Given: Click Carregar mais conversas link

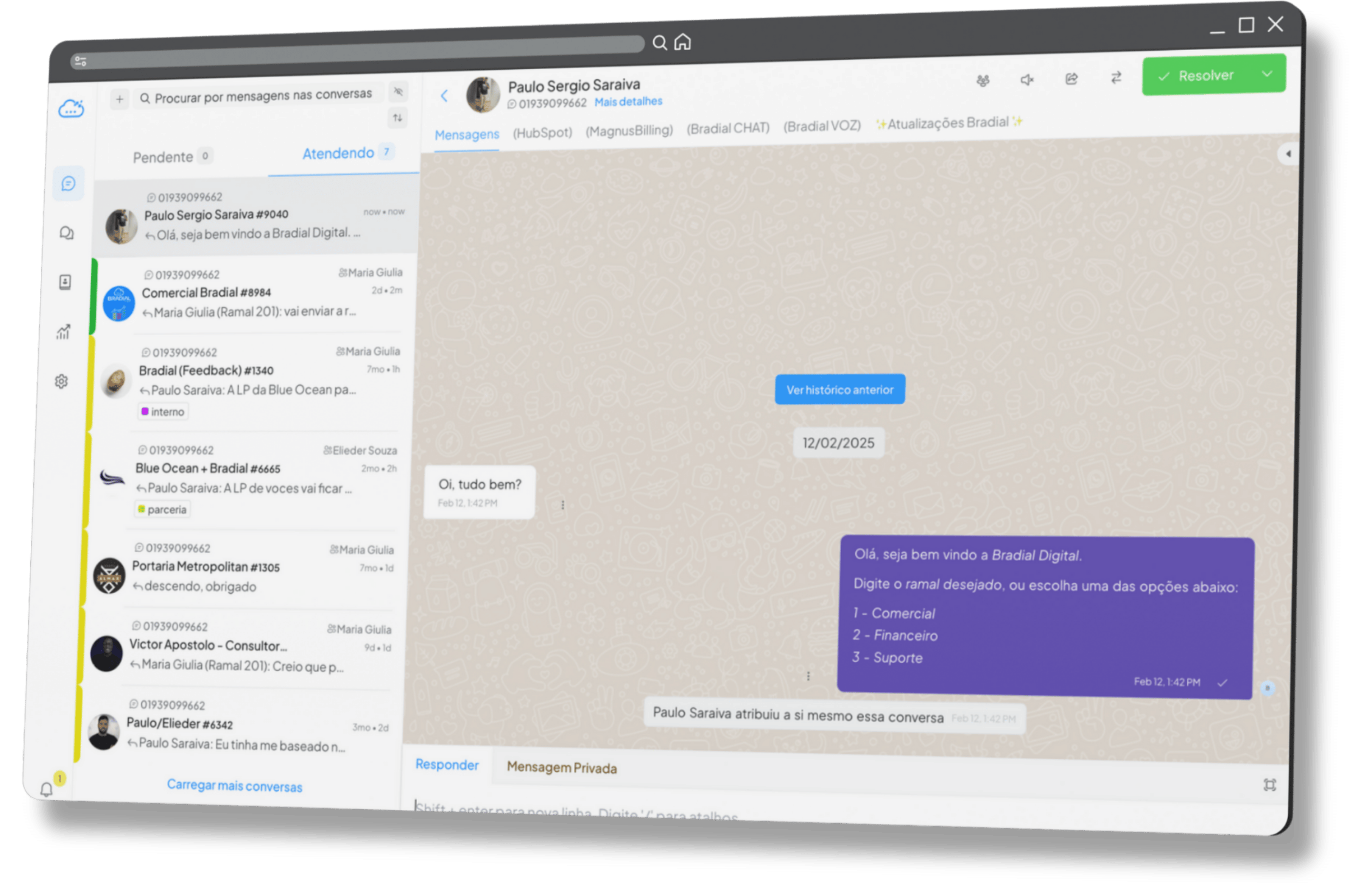Looking at the screenshot, I should [235, 786].
